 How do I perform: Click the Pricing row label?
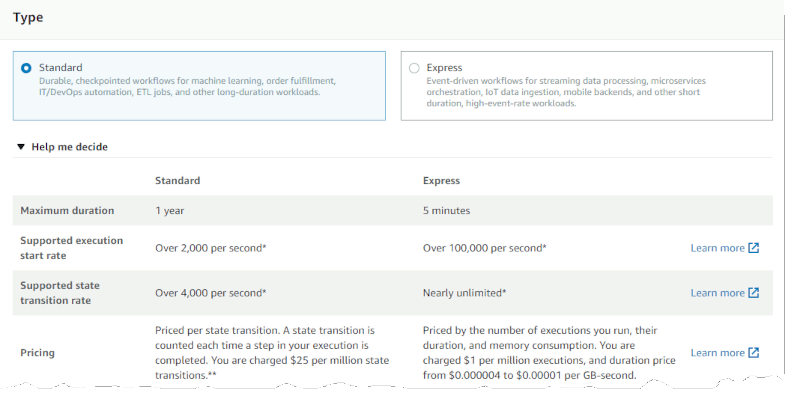pyautogui.click(x=37, y=353)
